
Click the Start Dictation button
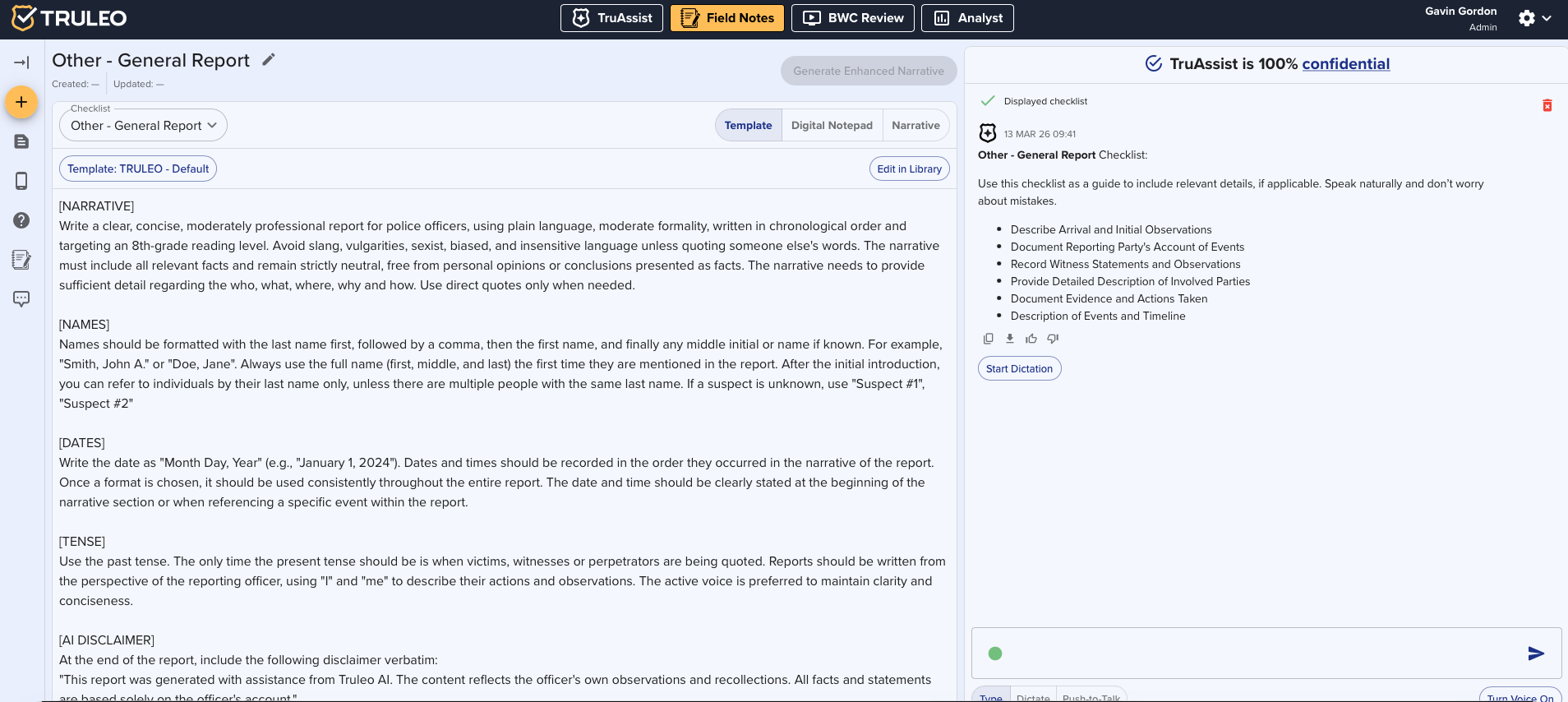pos(1019,369)
